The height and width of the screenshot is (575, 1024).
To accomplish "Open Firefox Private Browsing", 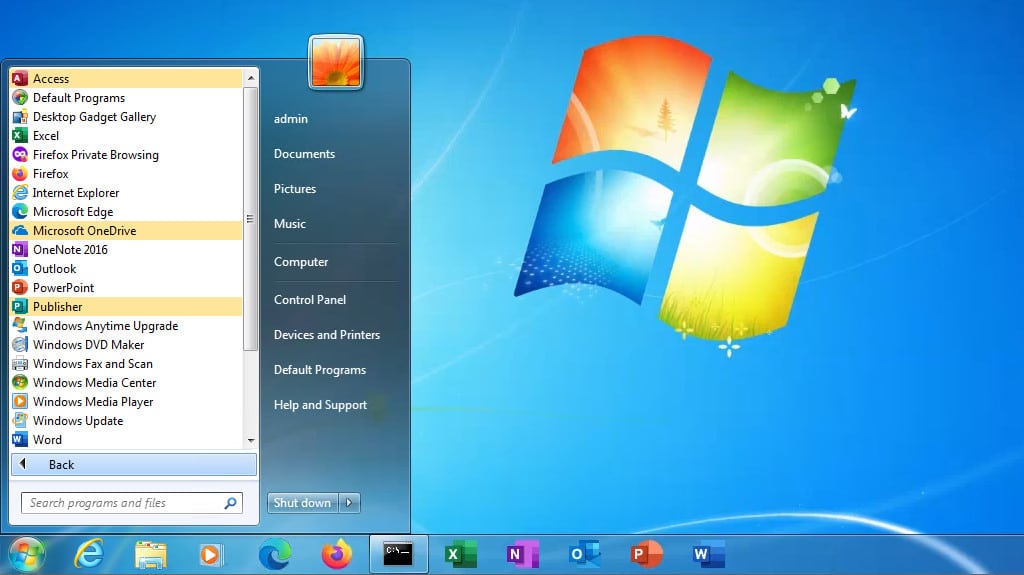I will tap(127, 154).
